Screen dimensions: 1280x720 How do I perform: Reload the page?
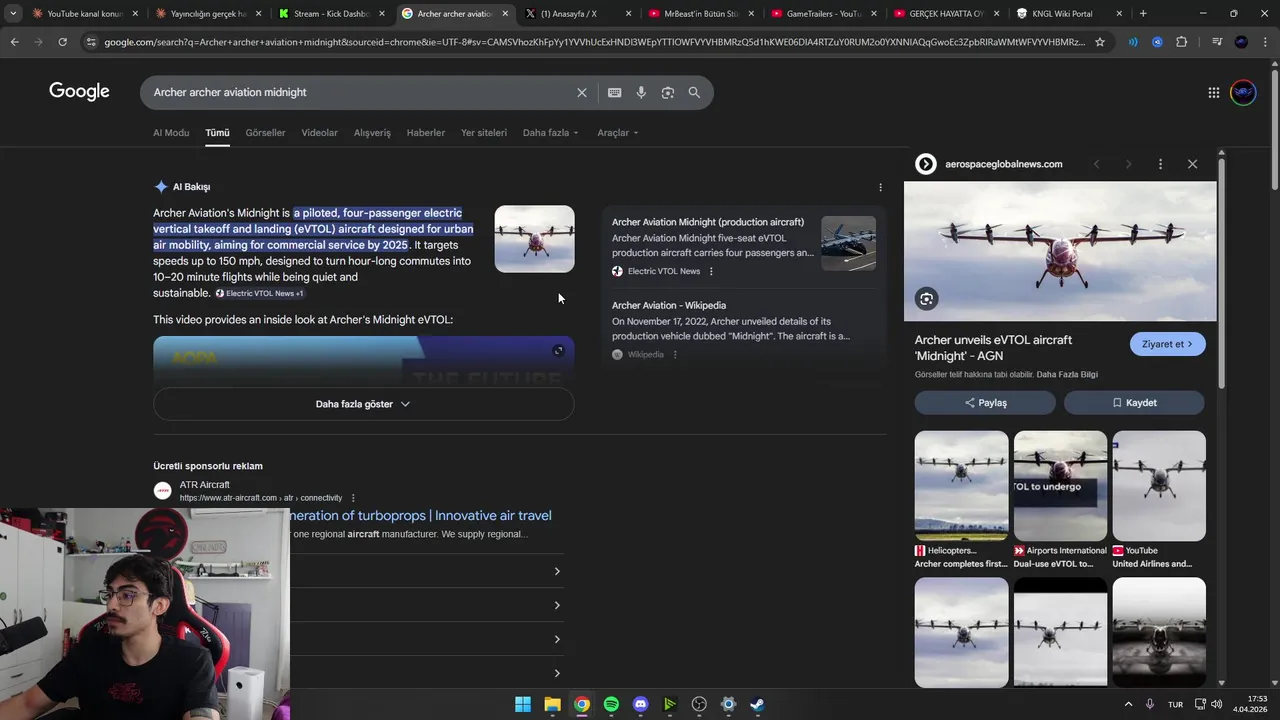coord(62,42)
